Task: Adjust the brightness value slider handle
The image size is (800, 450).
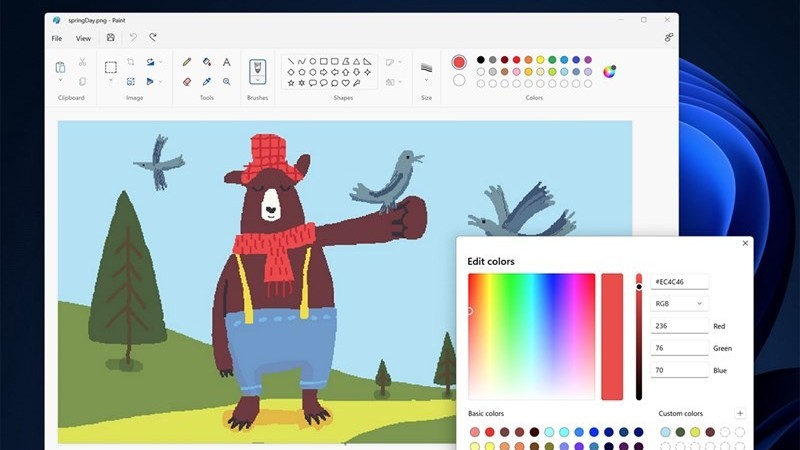Action: pyautogui.click(x=639, y=287)
